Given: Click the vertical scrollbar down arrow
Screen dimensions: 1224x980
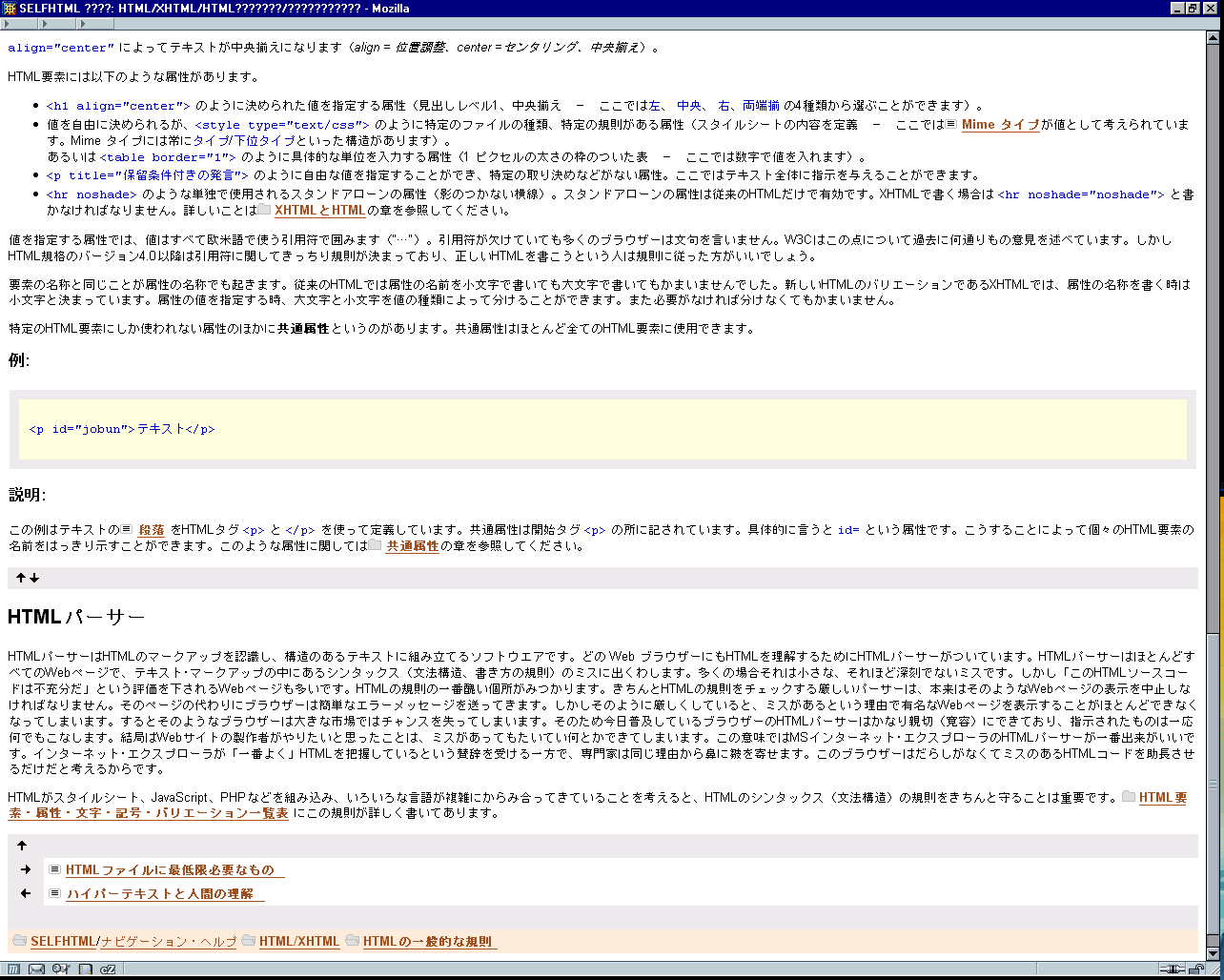Looking at the screenshot, I should coord(1213,952).
